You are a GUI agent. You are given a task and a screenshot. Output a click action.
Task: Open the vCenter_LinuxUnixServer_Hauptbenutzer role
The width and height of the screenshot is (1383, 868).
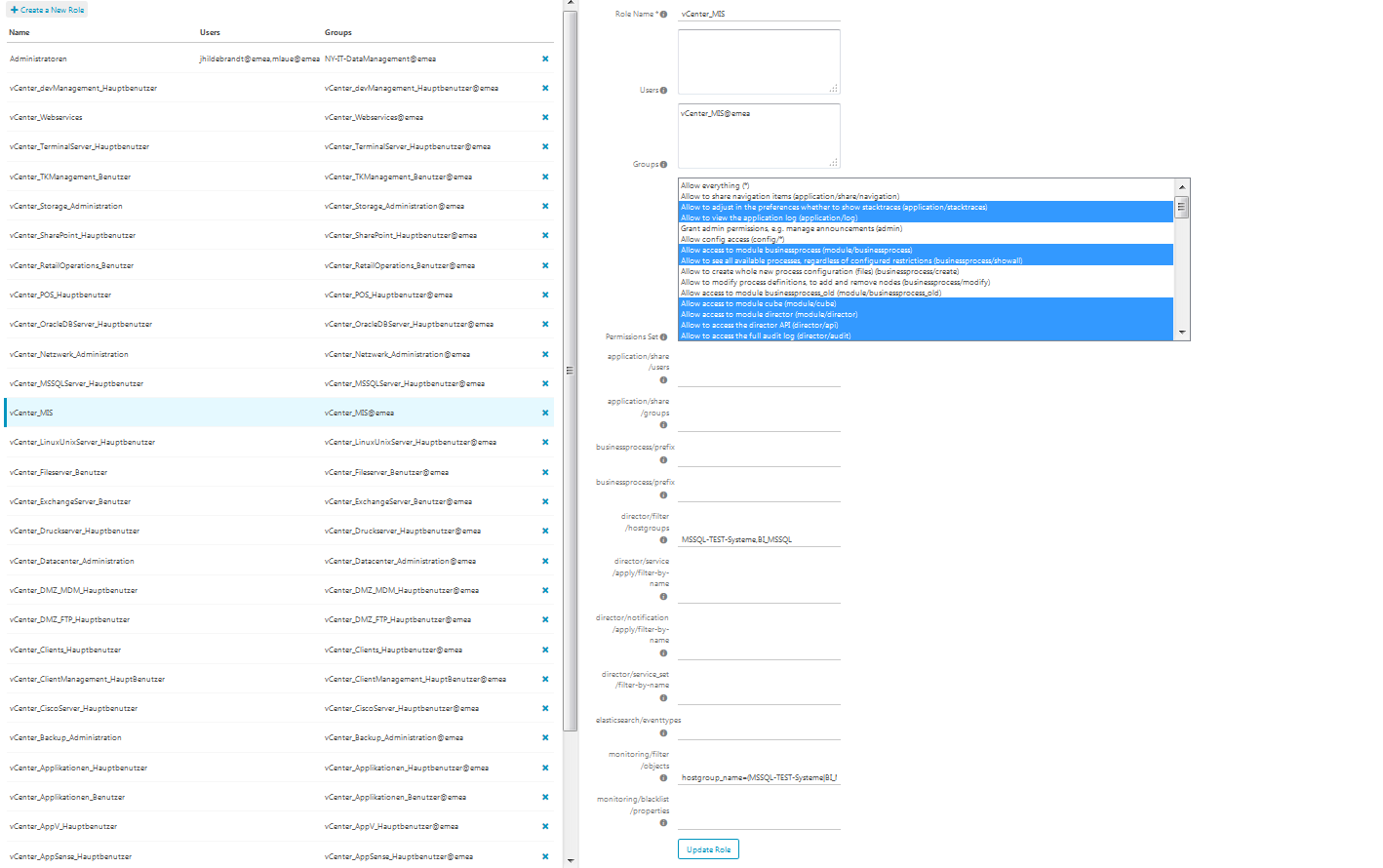(82, 442)
